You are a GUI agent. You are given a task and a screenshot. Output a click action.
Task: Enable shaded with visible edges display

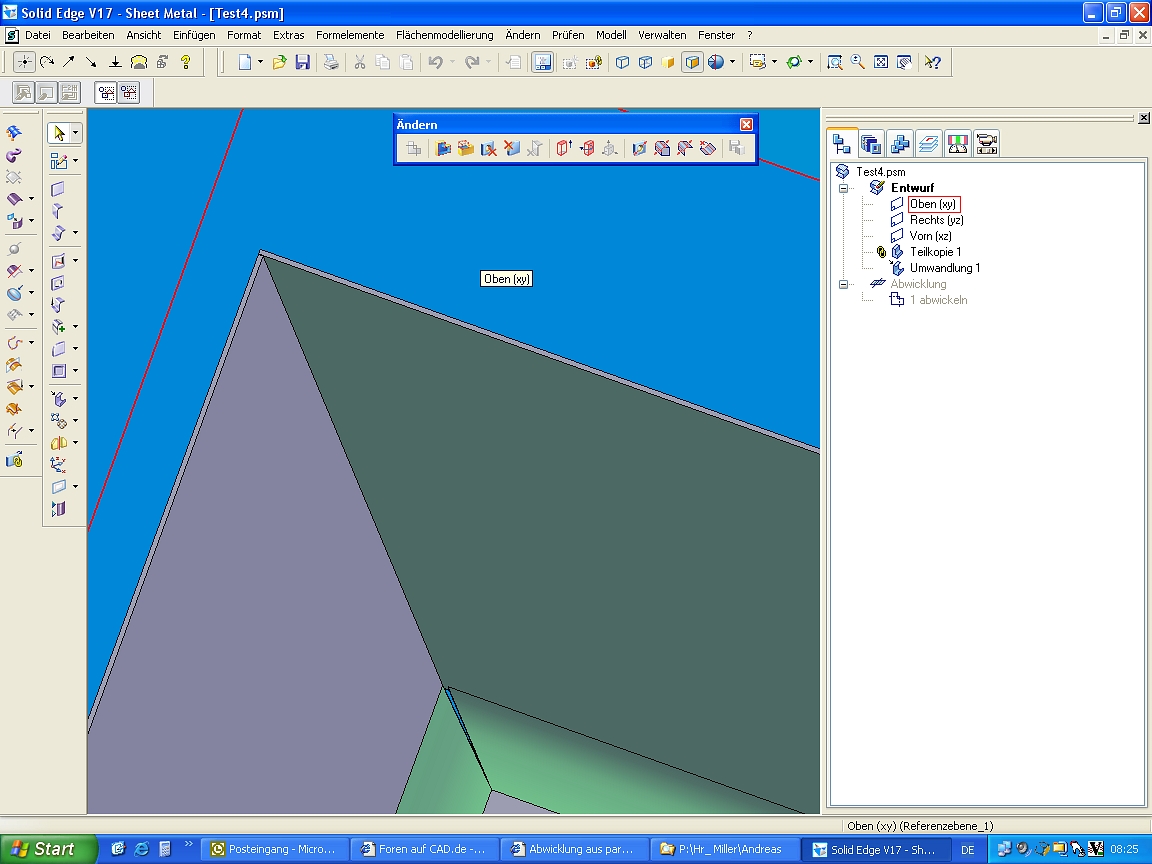(692, 62)
